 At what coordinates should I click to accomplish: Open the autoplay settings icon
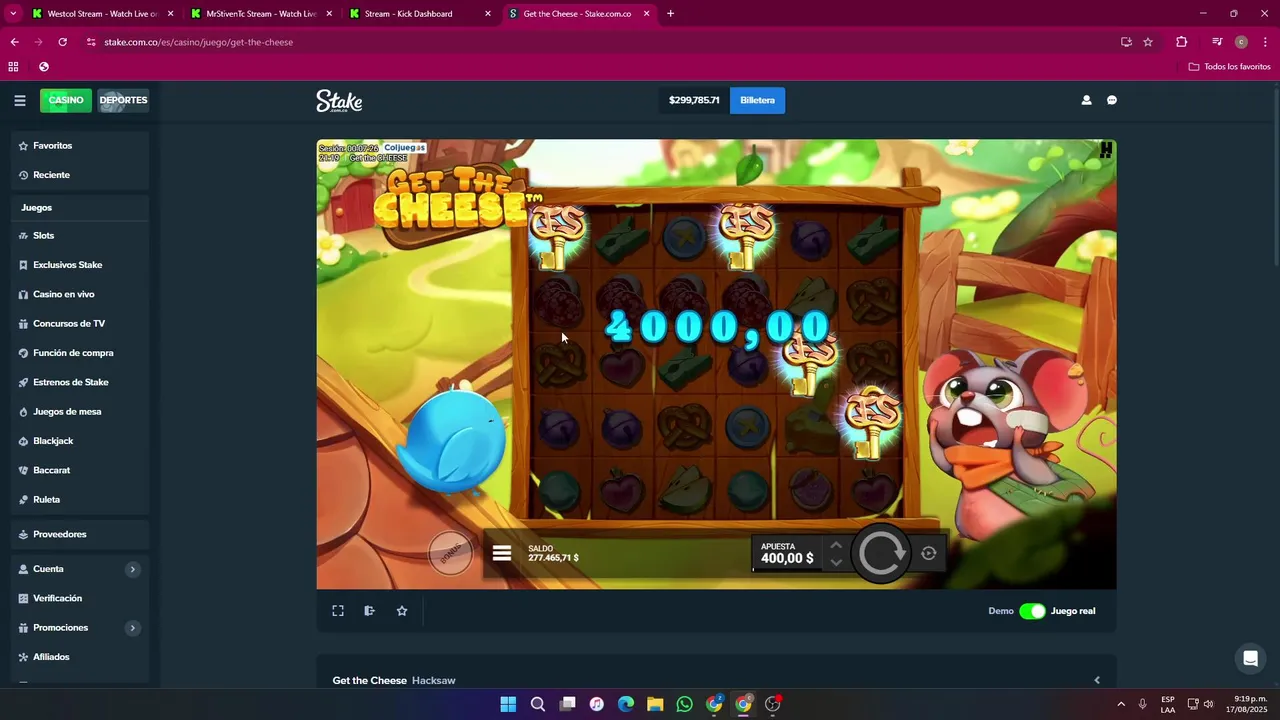pyautogui.click(x=929, y=553)
